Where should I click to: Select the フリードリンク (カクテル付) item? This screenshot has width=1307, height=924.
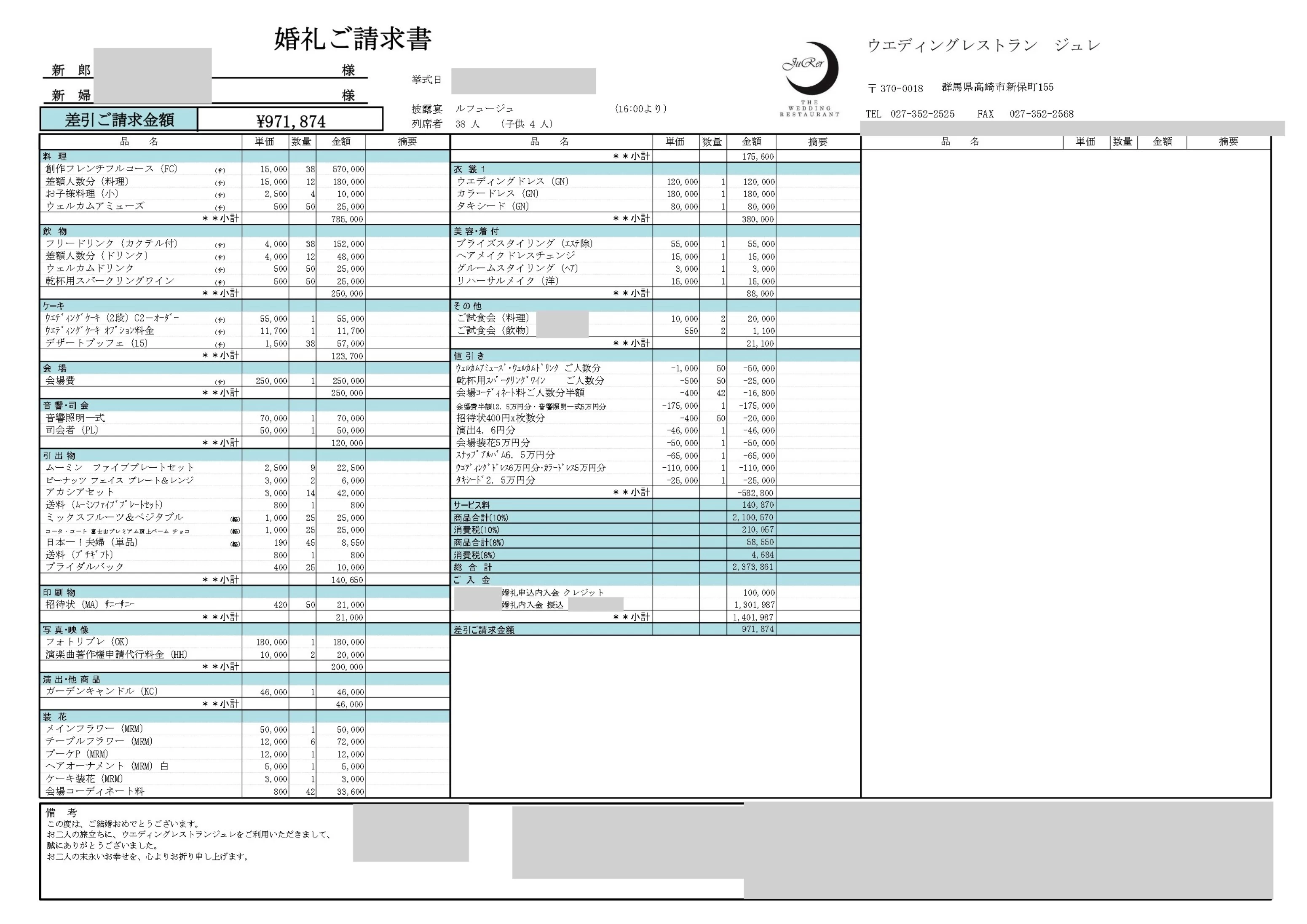112,243
